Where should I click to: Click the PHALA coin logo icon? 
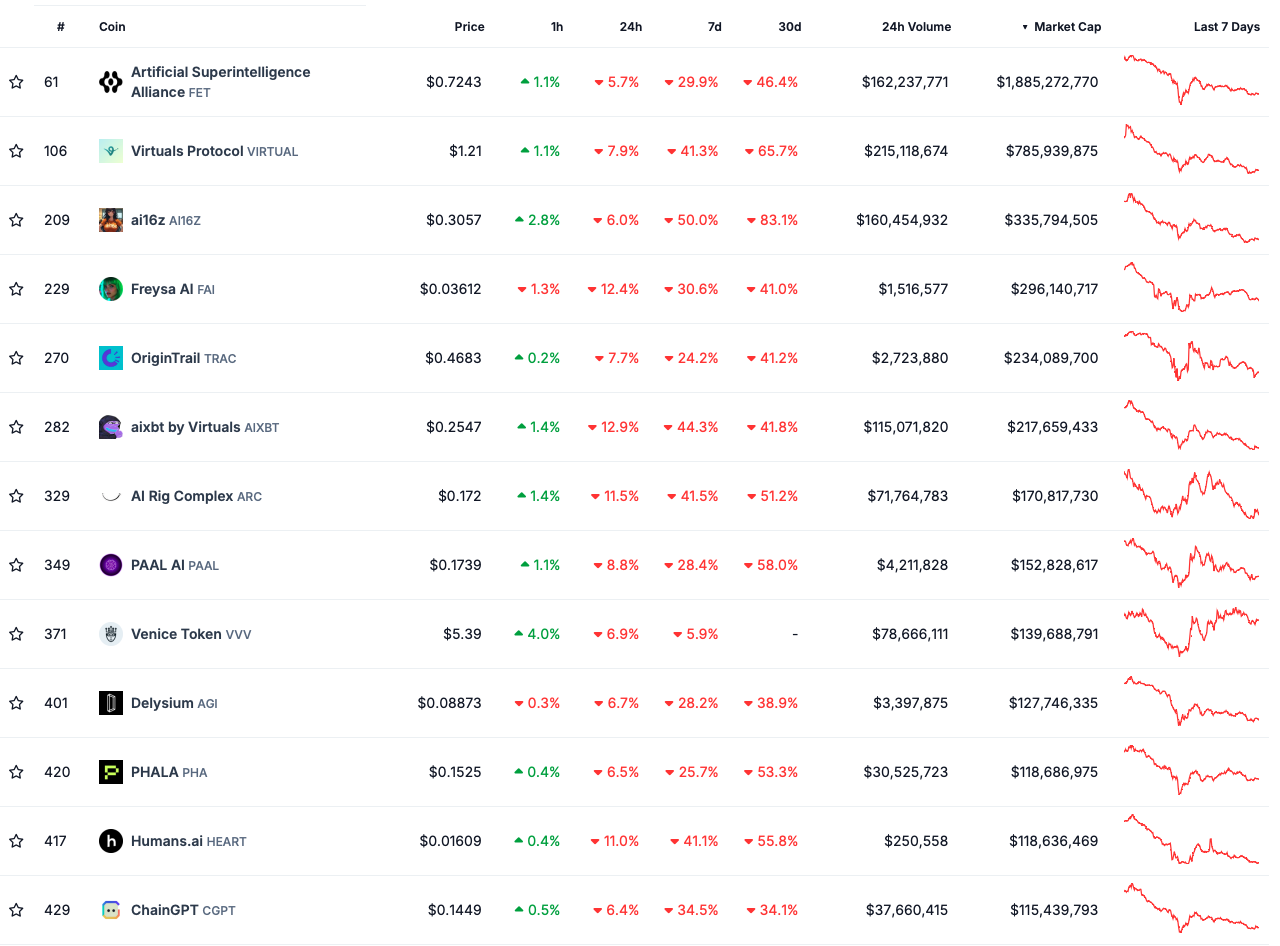click(x=111, y=772)
